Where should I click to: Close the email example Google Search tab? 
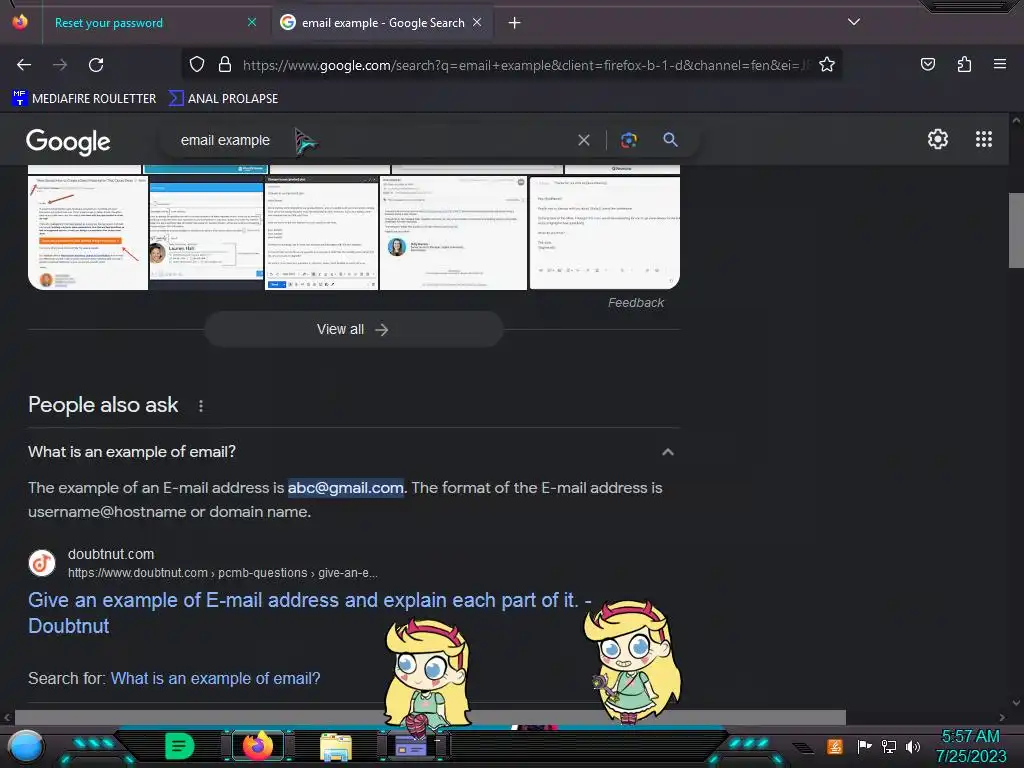[x=477, y=22]
